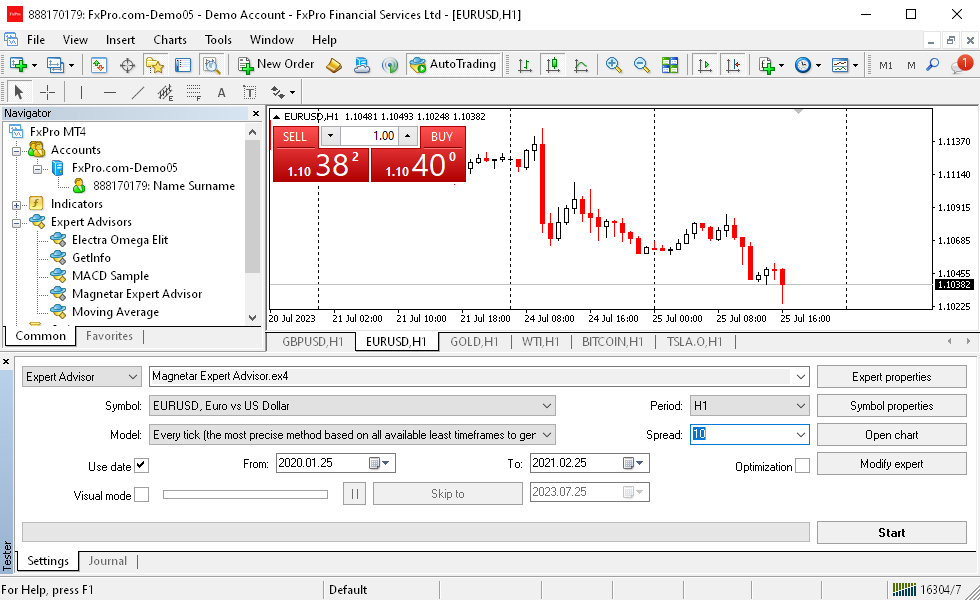The height and width of the screenshot is (600, 980).
Task: Zoom in on the chart
Action: click(614, 65)
